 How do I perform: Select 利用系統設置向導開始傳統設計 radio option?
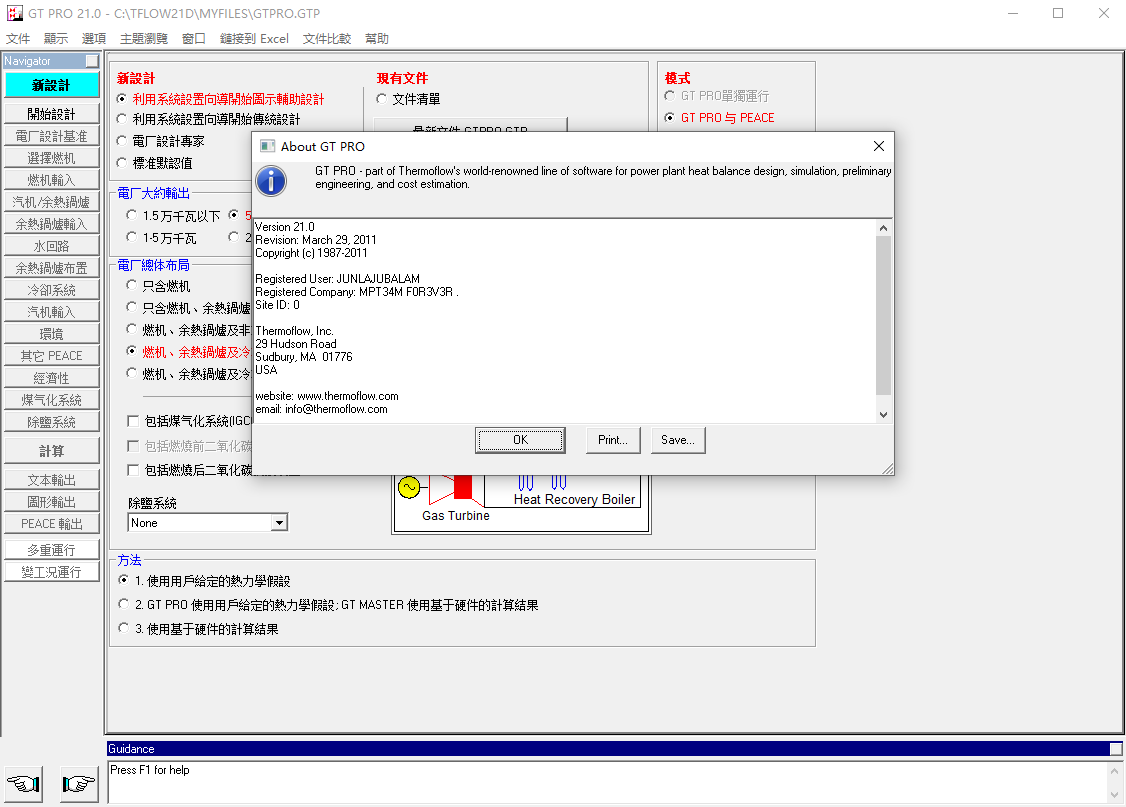coord(122,118)
